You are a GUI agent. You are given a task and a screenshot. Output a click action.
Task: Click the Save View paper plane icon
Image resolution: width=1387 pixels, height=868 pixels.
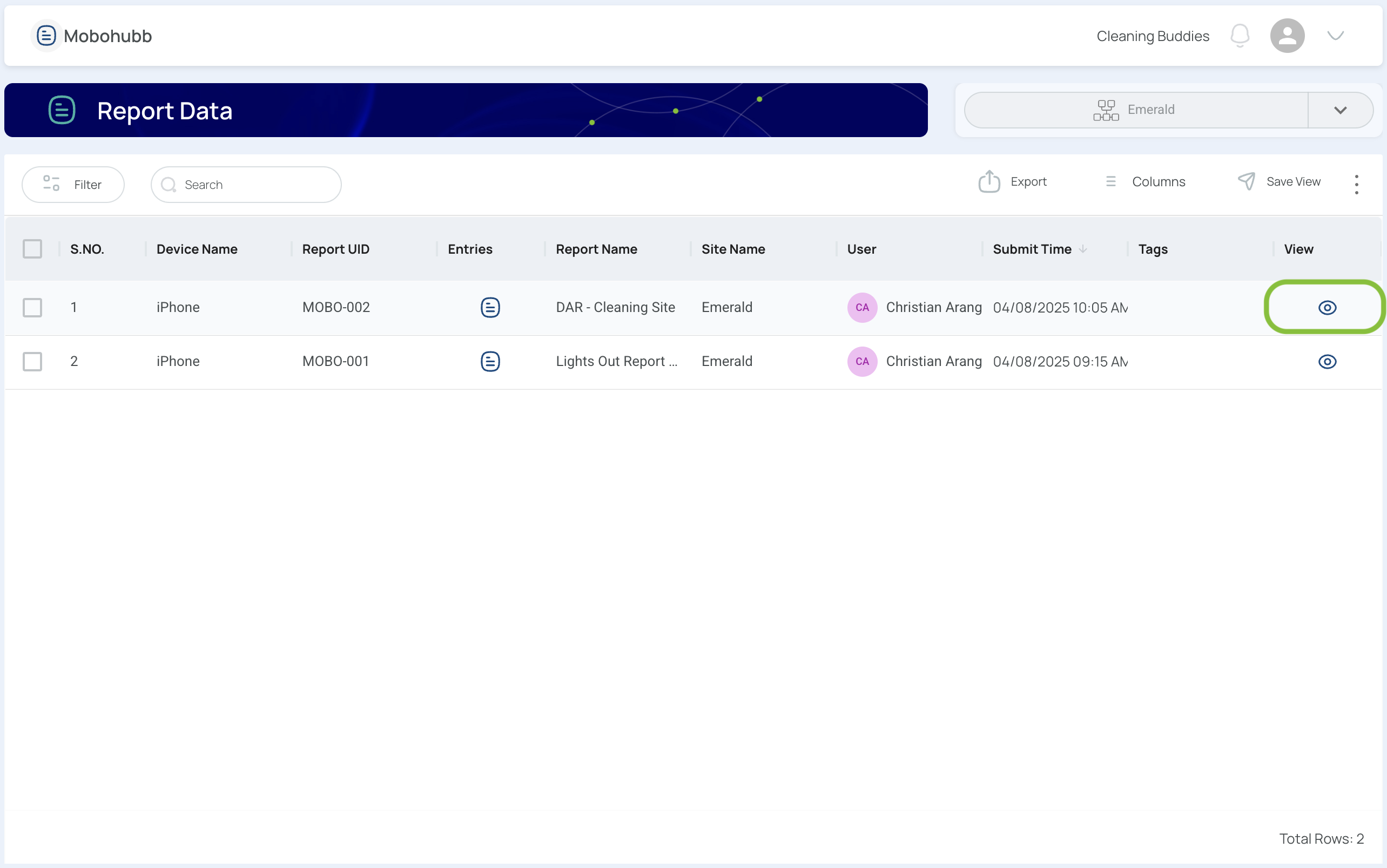[x=1246, y=181]
